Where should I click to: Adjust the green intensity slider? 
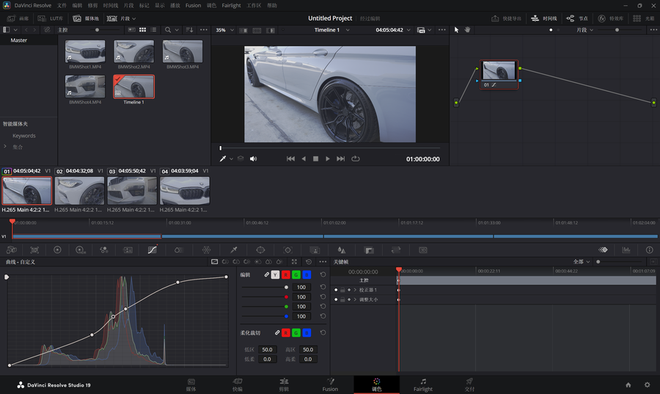pos(265,306)
